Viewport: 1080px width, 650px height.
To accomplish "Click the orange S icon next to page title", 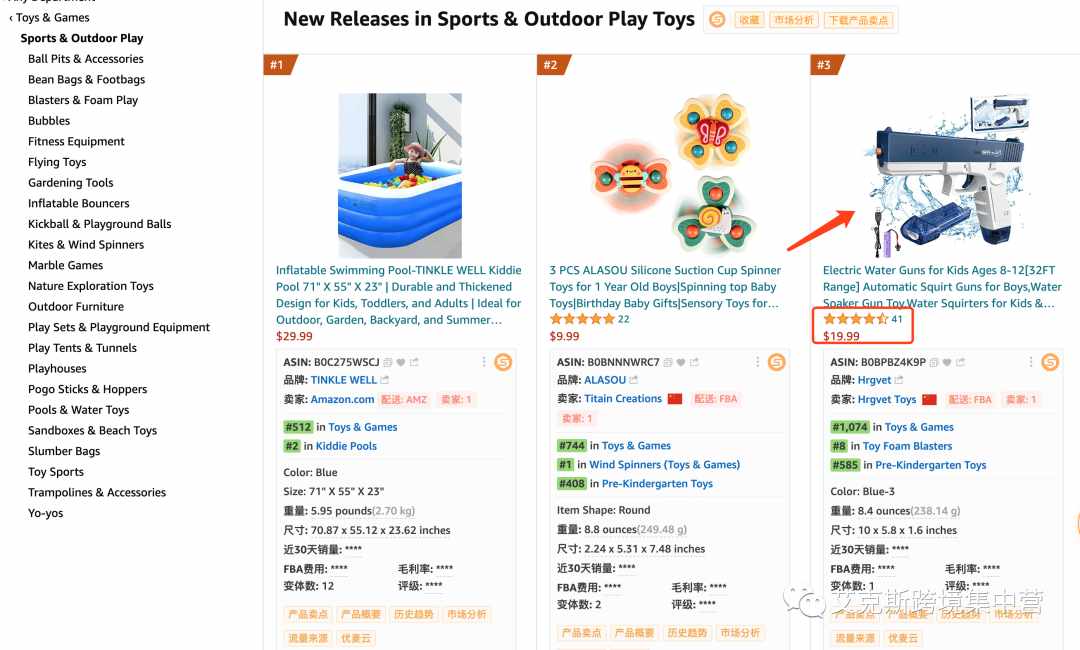I will [x=717, y=20].
